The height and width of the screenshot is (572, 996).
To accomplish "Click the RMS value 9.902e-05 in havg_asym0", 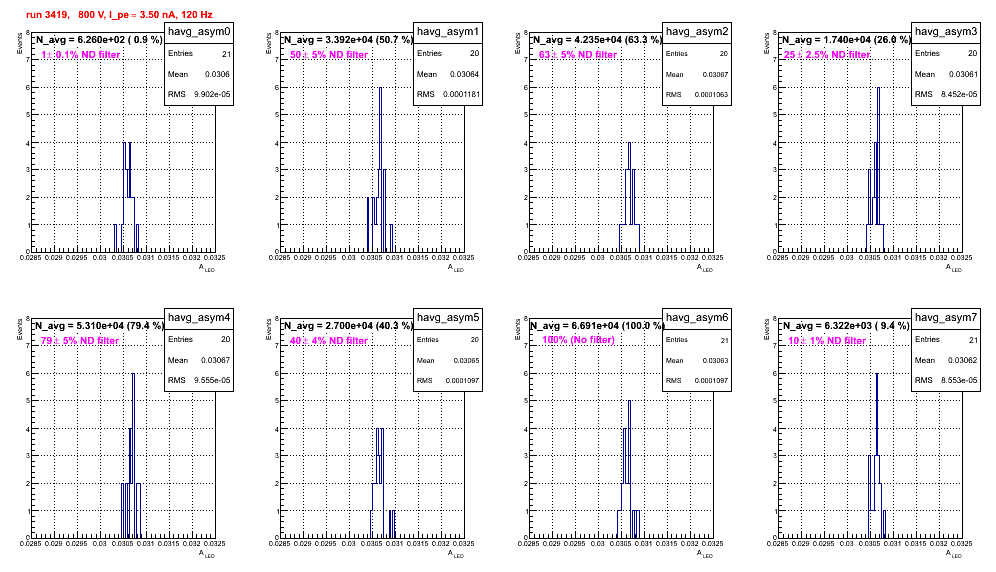I will [x=213, y=94].
